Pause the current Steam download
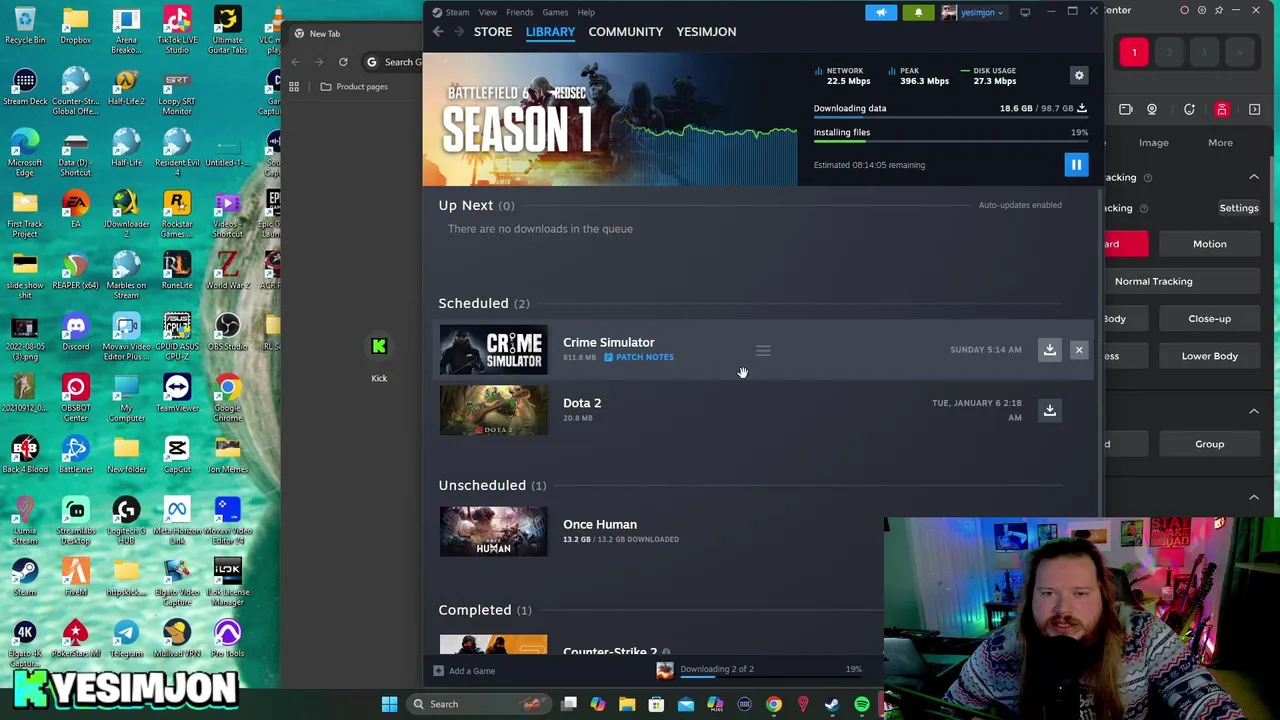Screen dimensions: 1280x720 tap(1076, 165)
